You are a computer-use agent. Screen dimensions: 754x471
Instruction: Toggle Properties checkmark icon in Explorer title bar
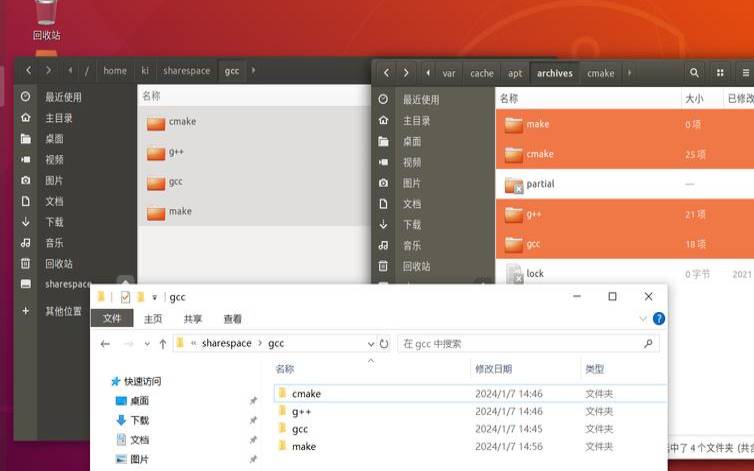[x=125, y=297]
